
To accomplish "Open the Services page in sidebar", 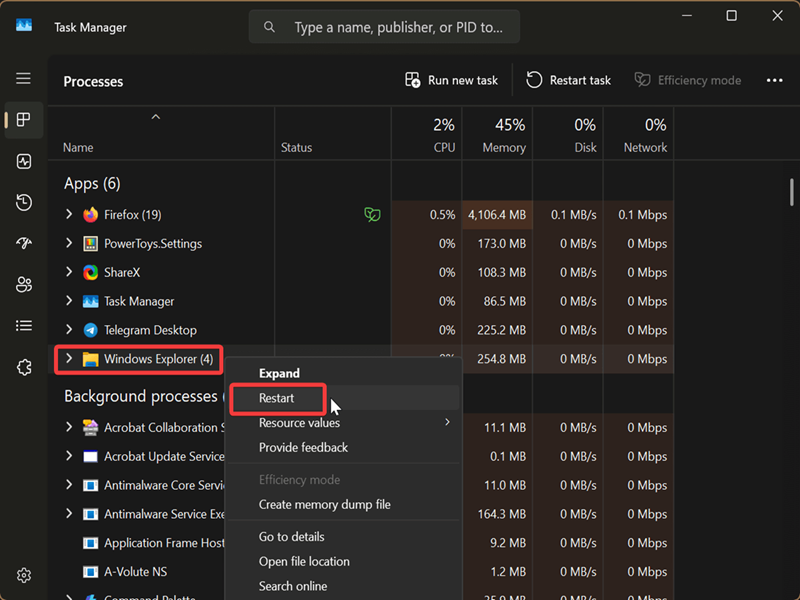I will coord(24,367).
